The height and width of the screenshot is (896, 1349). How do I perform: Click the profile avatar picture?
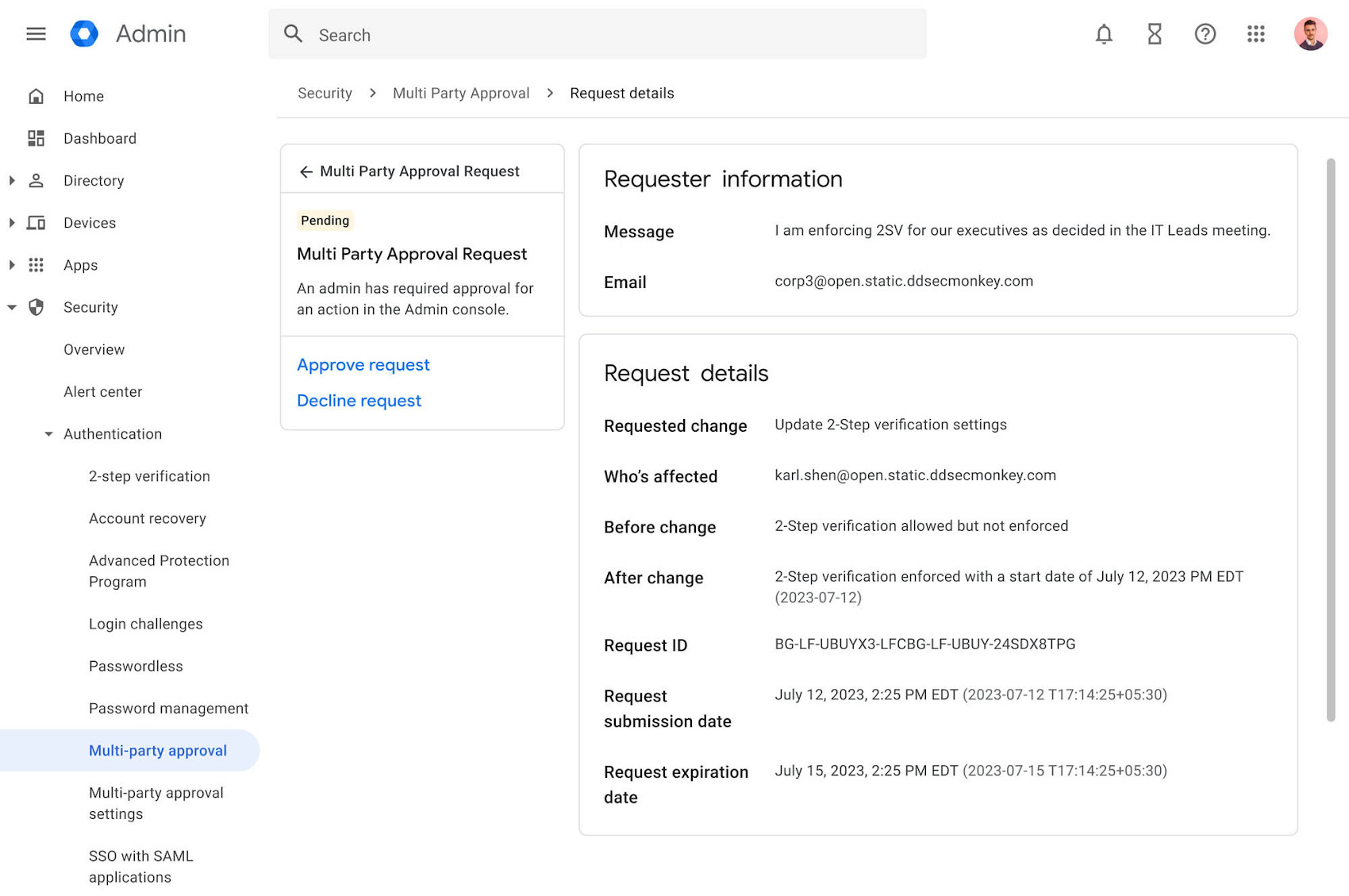pos(1309,34)
